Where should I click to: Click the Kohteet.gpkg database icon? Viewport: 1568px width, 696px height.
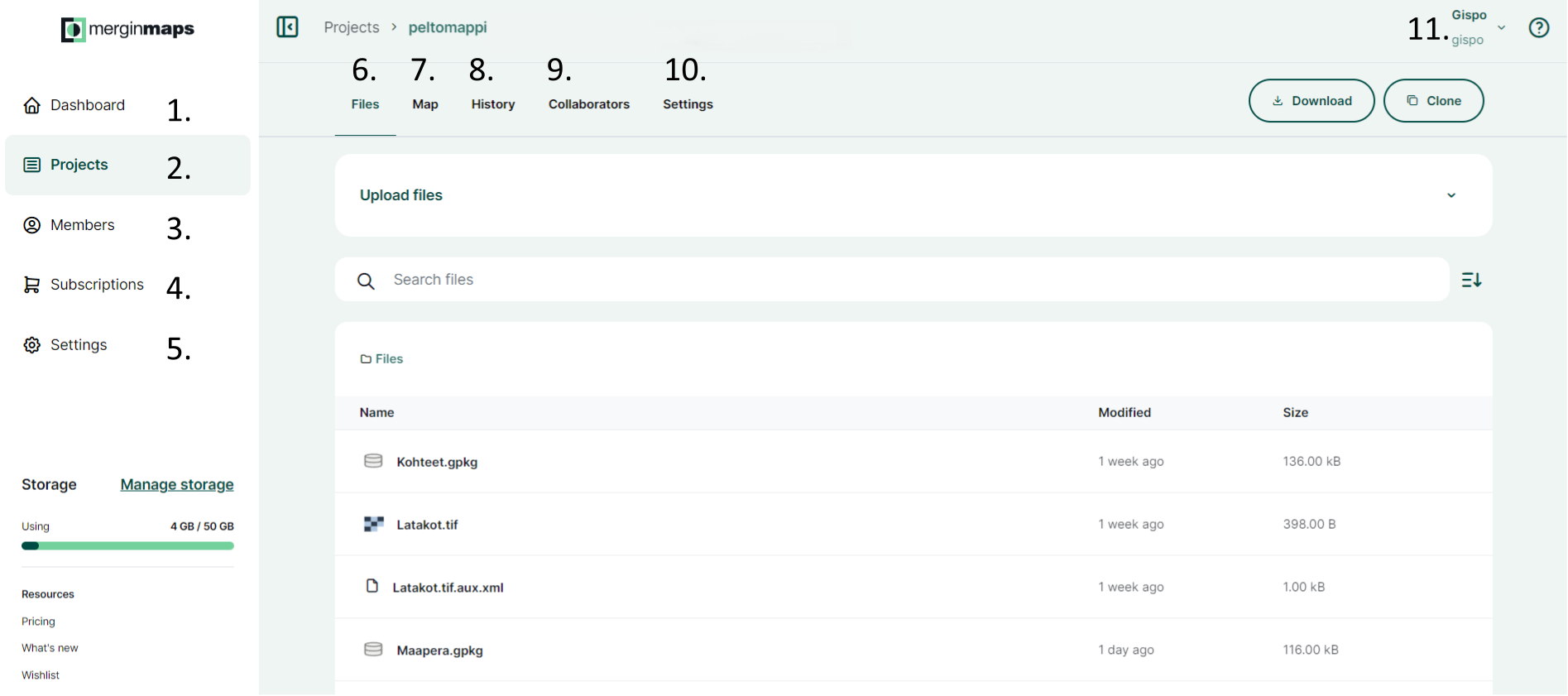(373, 461)
